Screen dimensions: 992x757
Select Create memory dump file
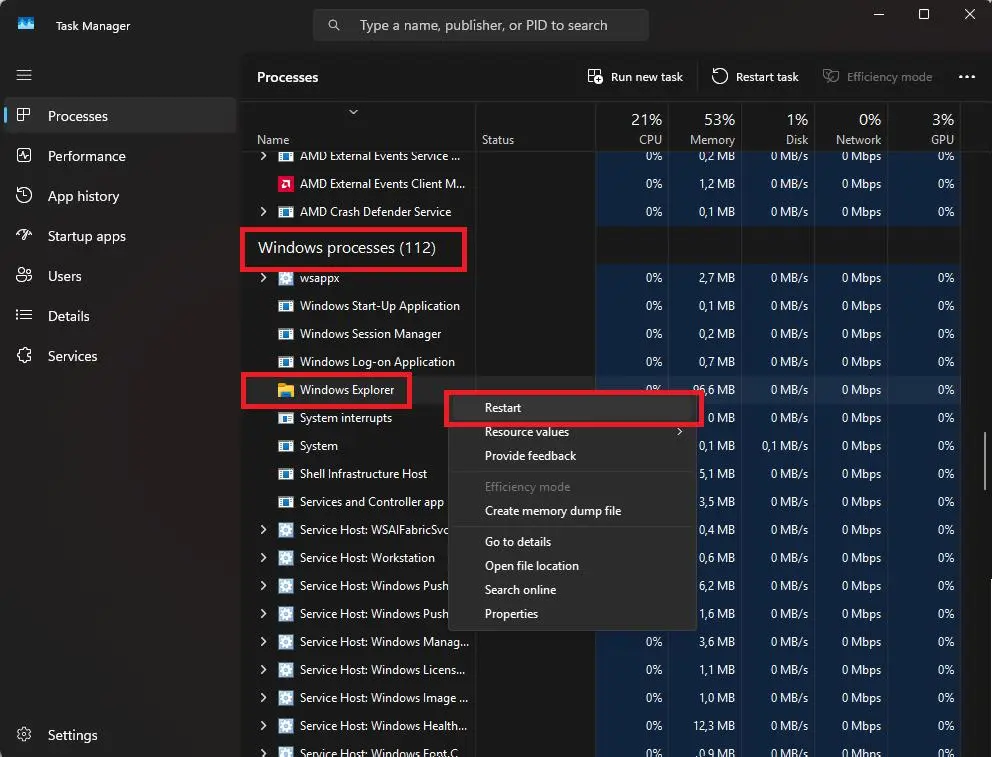[x=573, y=511]
